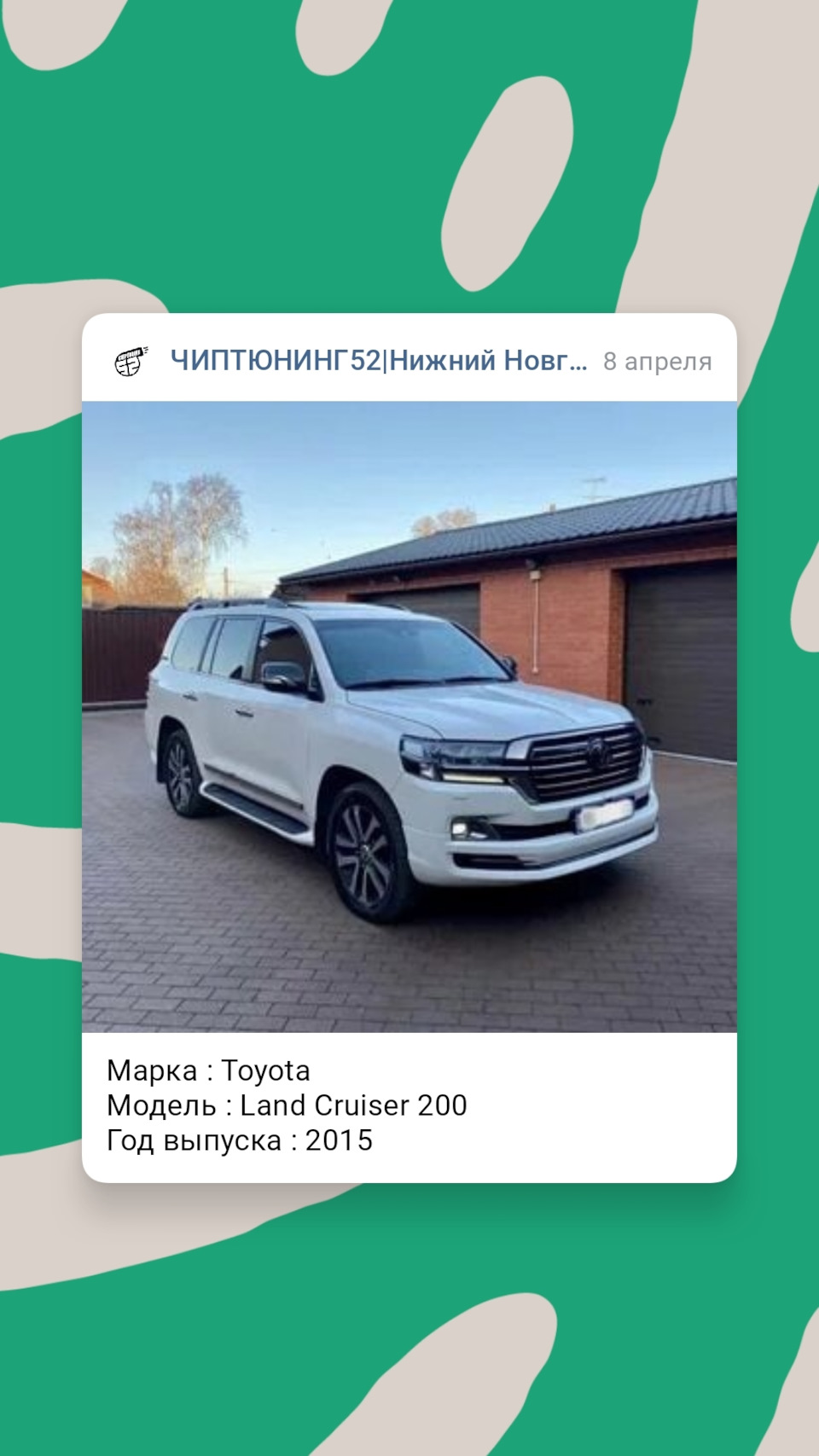The width and height of the screenshot is (819, 1456).
Task: Tap the front fog light in bumper
Action: coord(466,828)
